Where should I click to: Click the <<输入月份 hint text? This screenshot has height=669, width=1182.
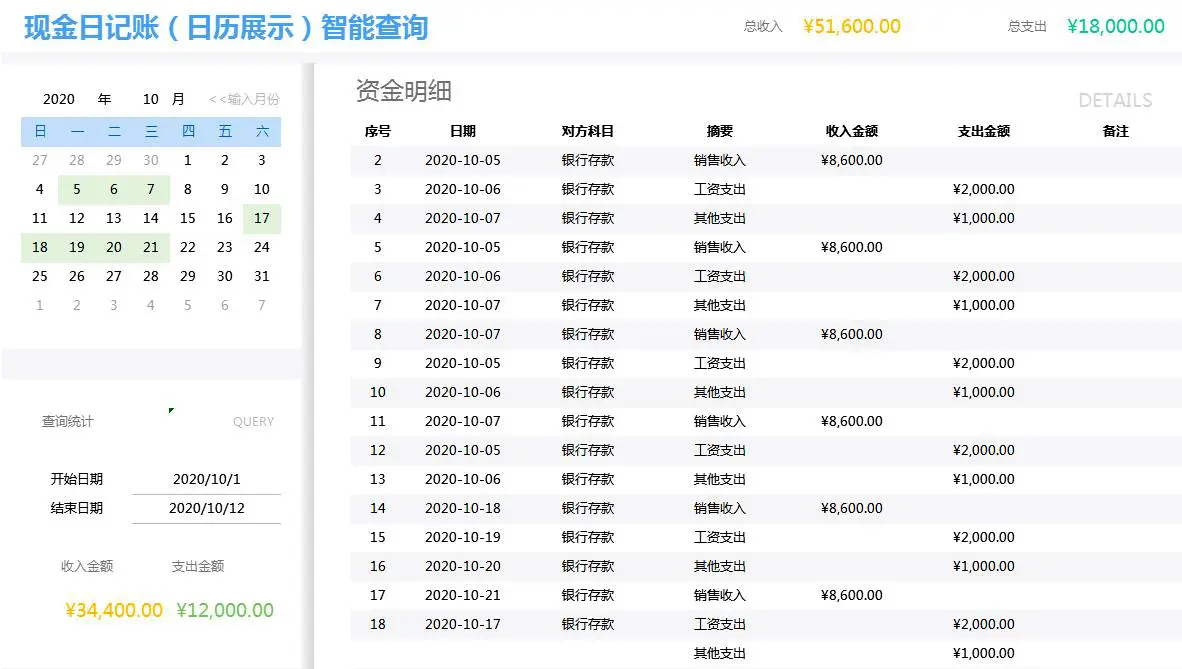[244, 99]
